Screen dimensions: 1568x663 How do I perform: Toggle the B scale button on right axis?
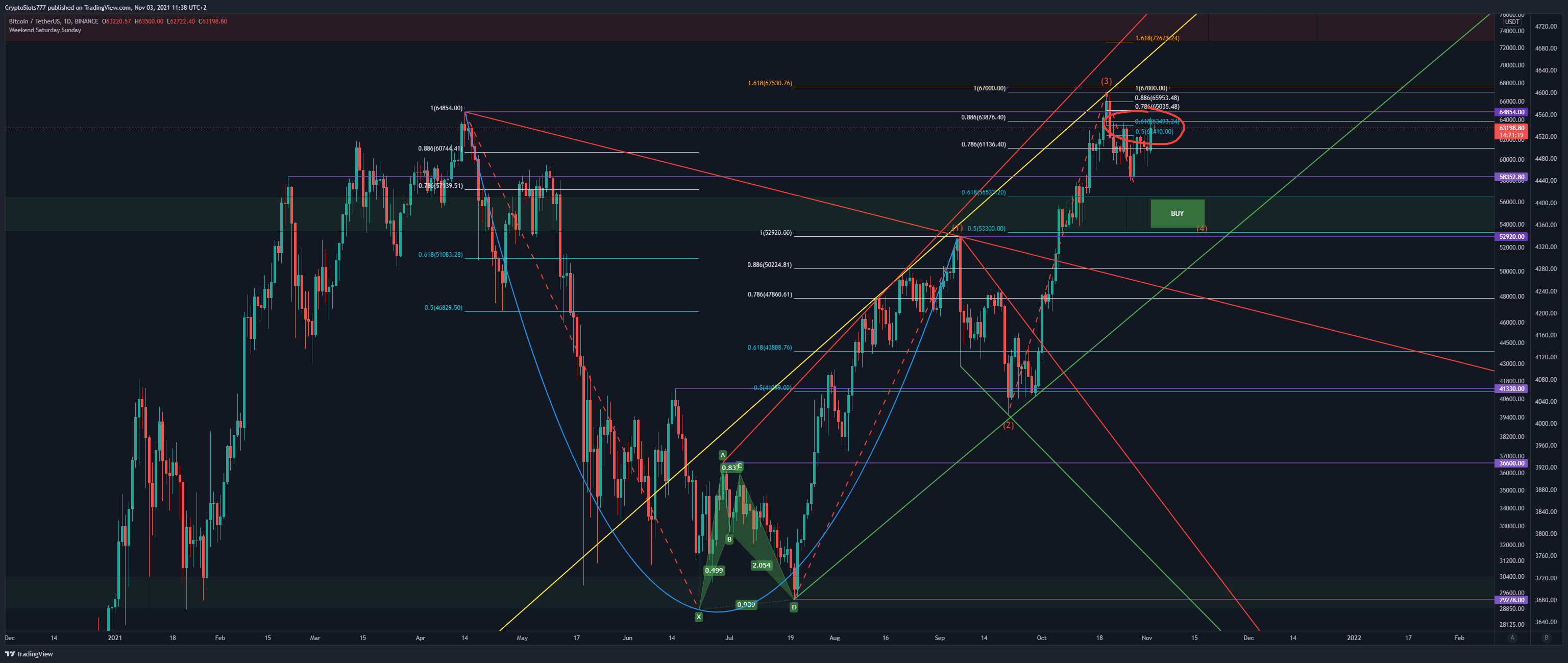tap(1546, 637)
